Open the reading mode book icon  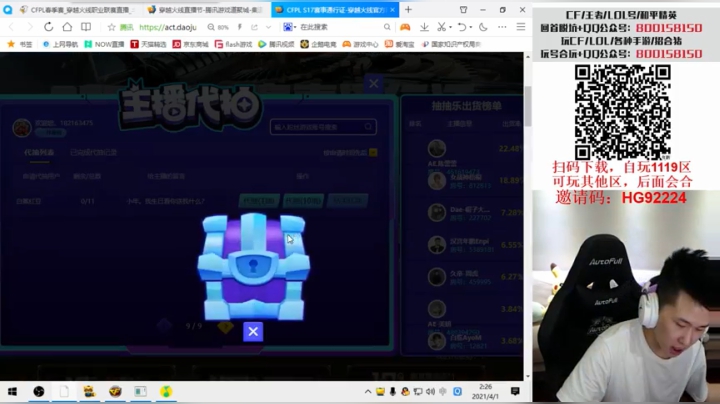tap(86, 27)
